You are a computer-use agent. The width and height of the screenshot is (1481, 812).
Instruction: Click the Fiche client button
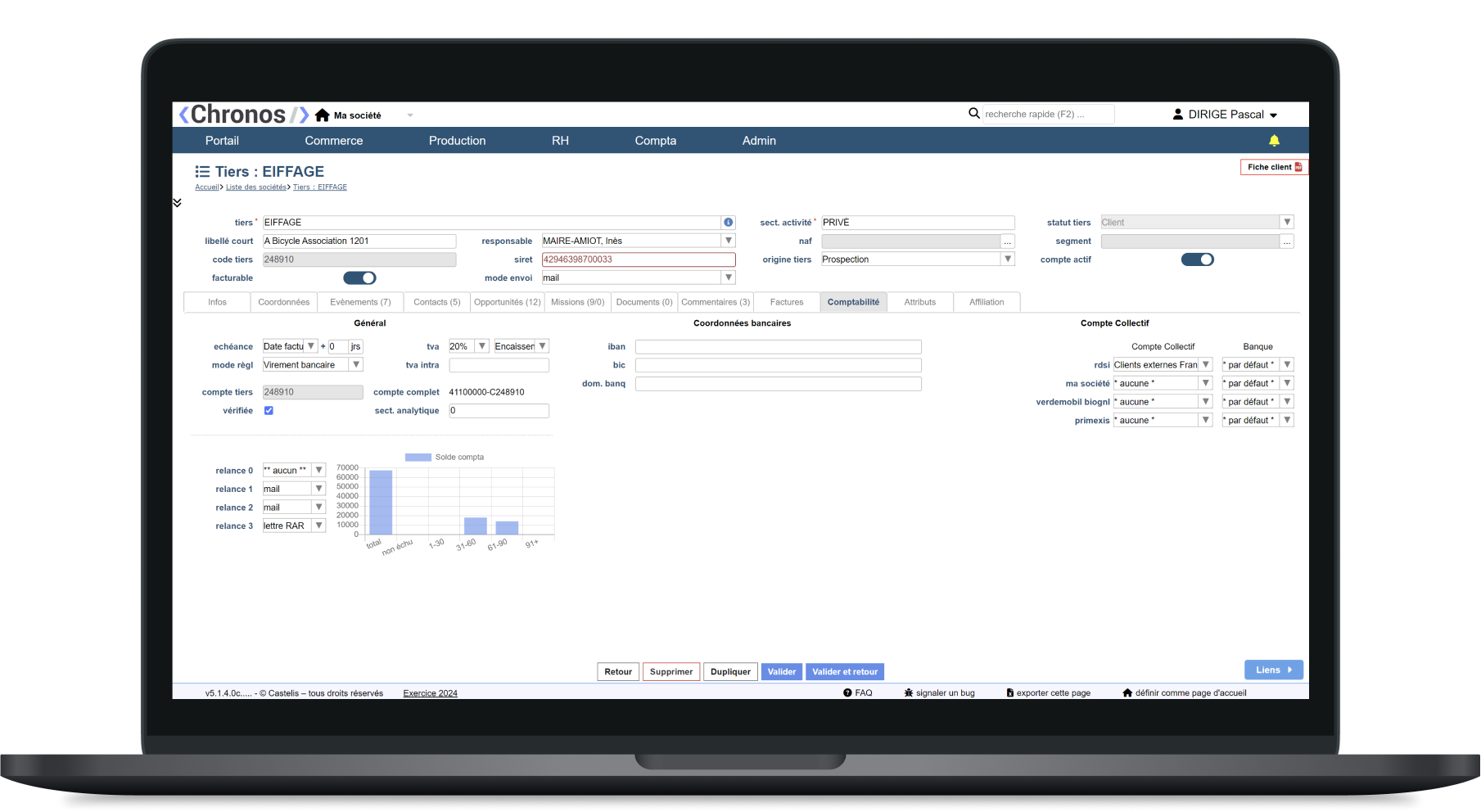[x=1275, y=167]
